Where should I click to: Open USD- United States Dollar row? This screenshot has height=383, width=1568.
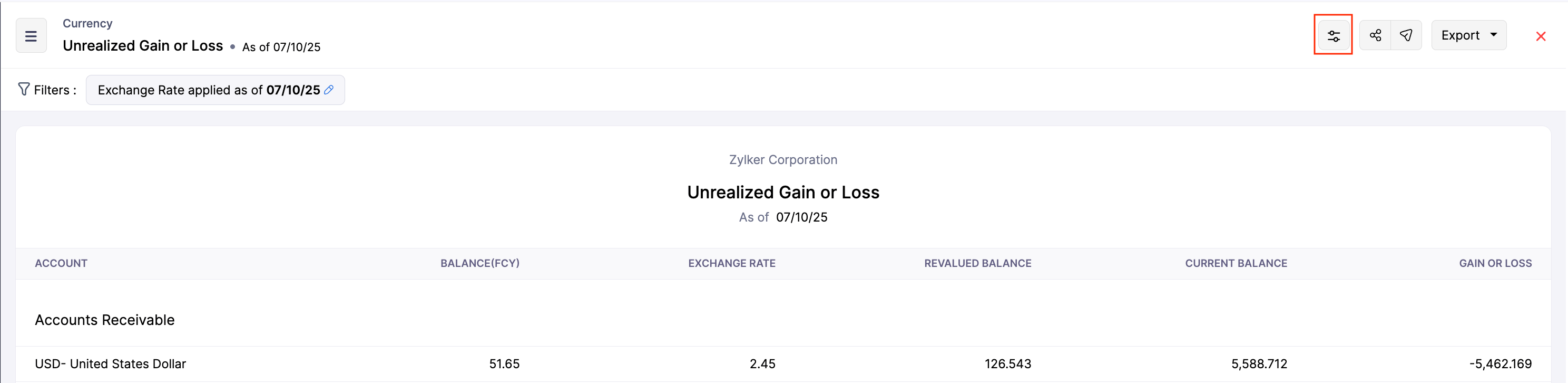coord(110,364)
